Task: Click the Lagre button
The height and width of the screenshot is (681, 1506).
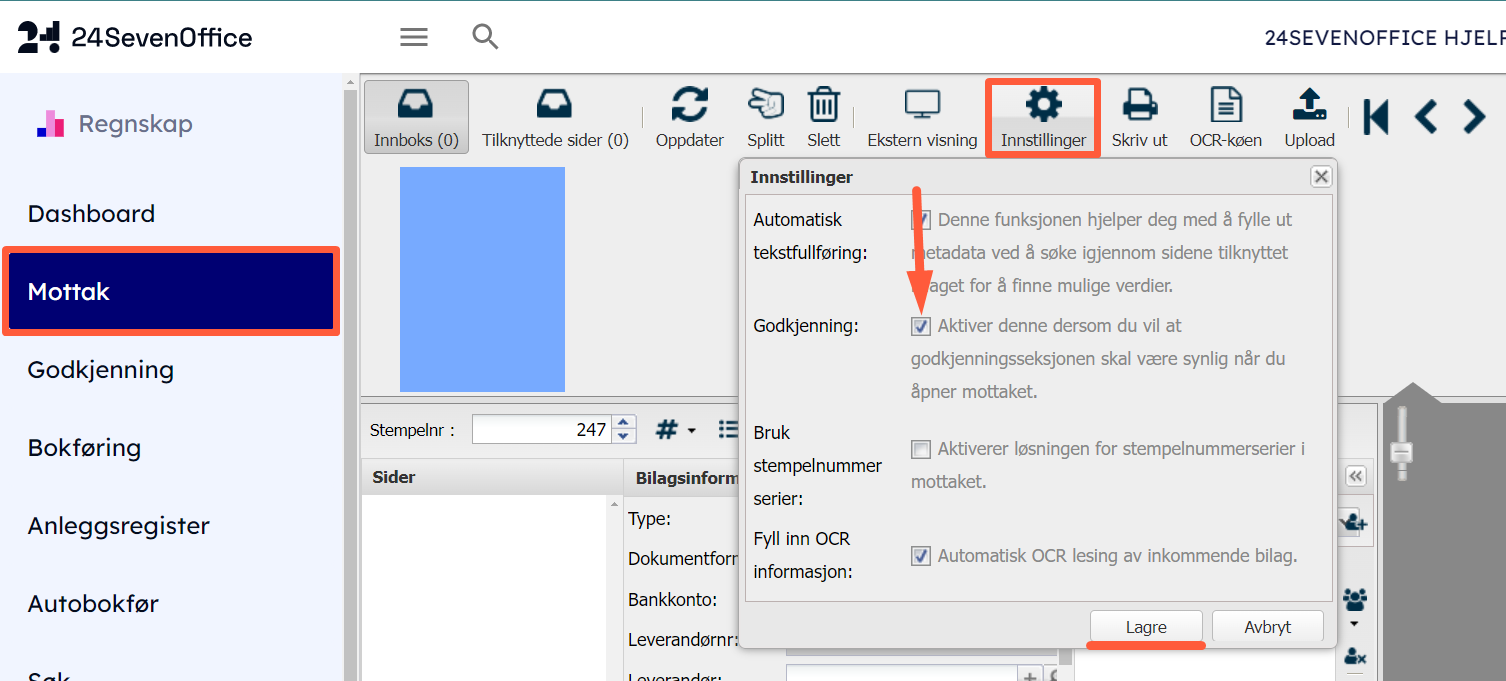Action: tap(1146, 627)
